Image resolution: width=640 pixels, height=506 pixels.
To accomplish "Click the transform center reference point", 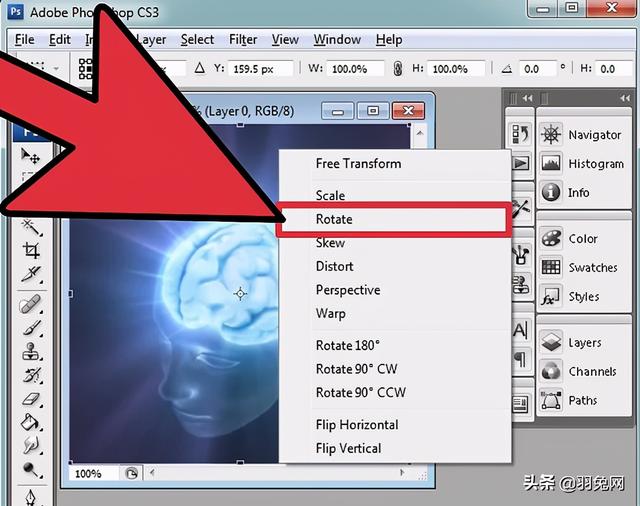I will click(x=240, y=293).
